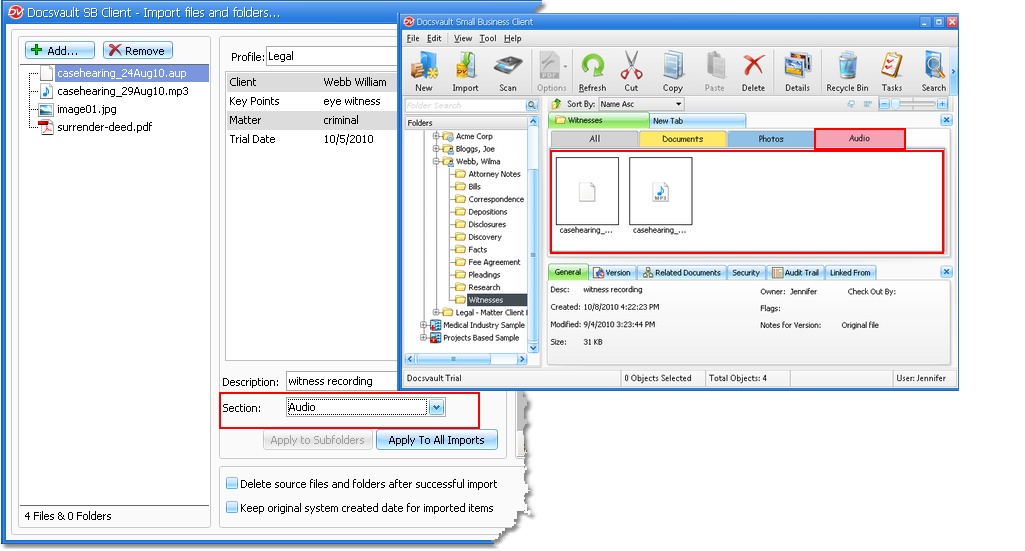Select the MP3 casehearing thumbnail
The image size is (1025, 551).
[660, 191]
